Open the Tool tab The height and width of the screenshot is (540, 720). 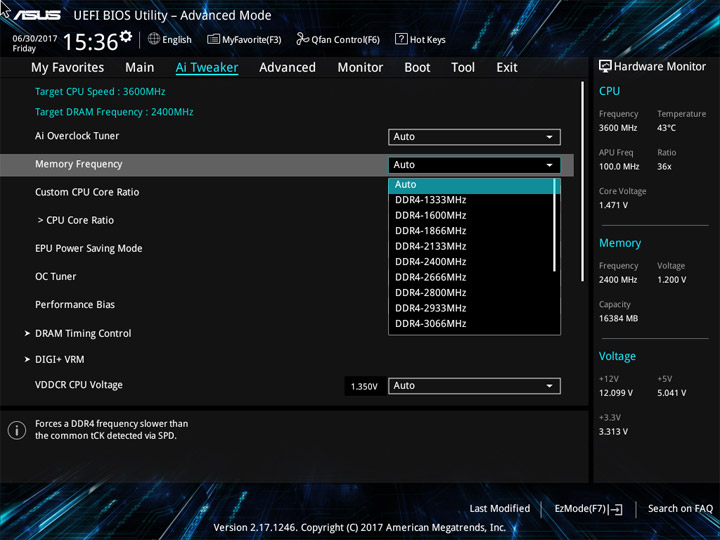(463, 68)
